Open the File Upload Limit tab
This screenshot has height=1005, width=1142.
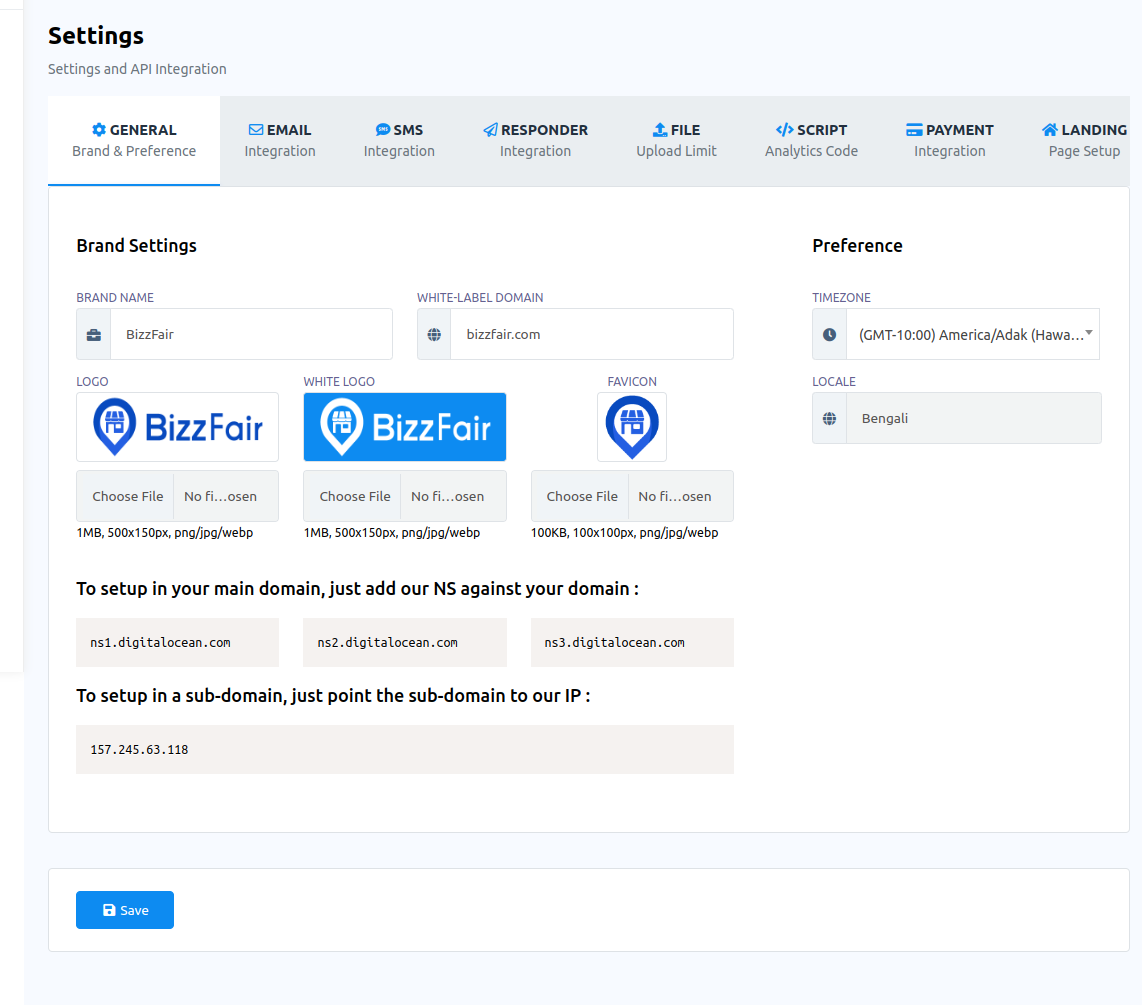[x=677, y=141]
